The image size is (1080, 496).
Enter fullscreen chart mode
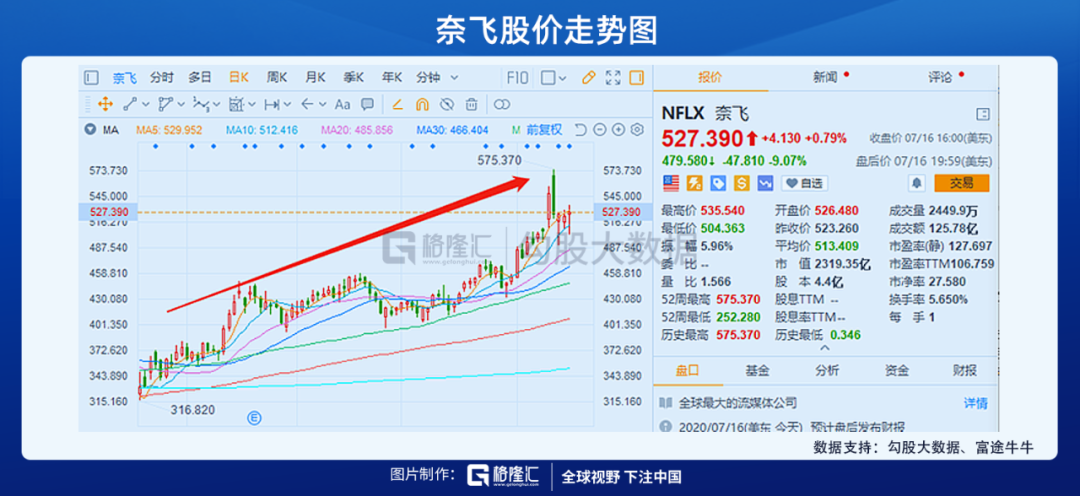pyautogui.click(x=613, y=78)
